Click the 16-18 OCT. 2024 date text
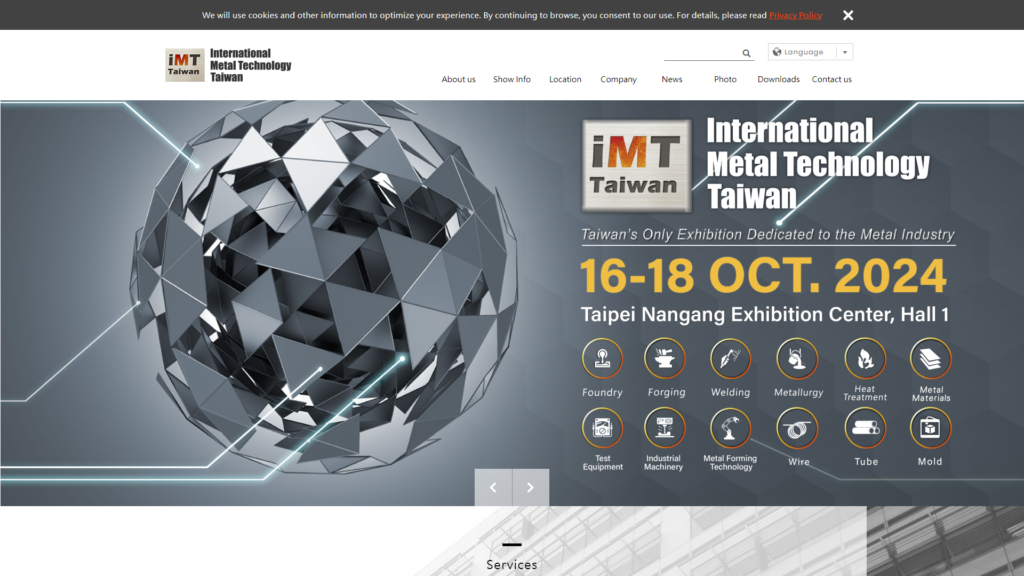Image resolution: width=1024 pixels, height=576 pixels. [x=763, y=276]
